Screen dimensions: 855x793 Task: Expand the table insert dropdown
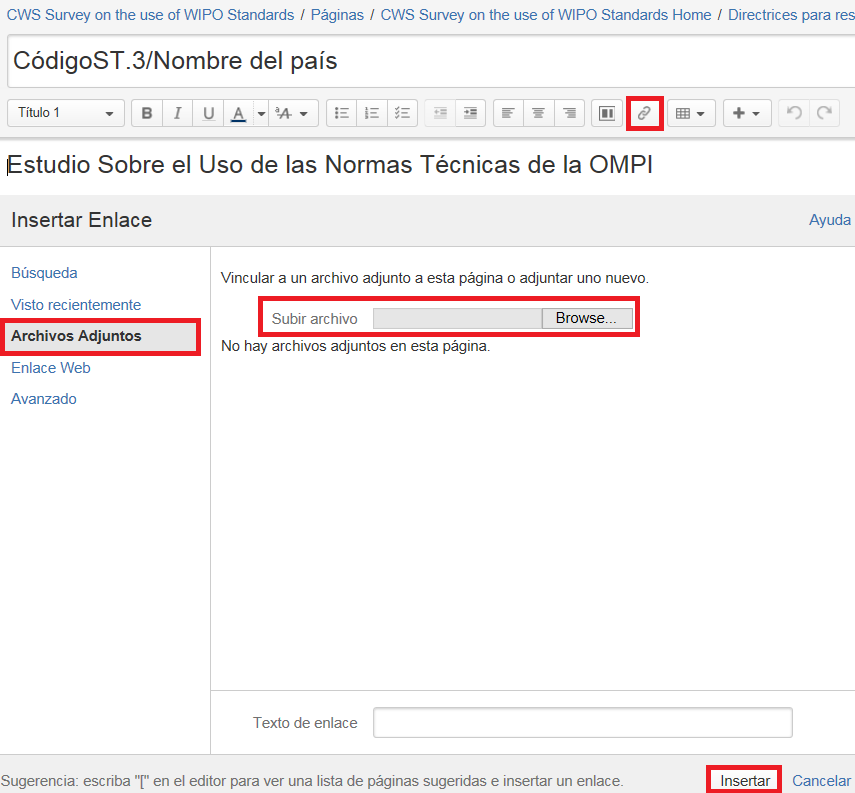(690, 114)
